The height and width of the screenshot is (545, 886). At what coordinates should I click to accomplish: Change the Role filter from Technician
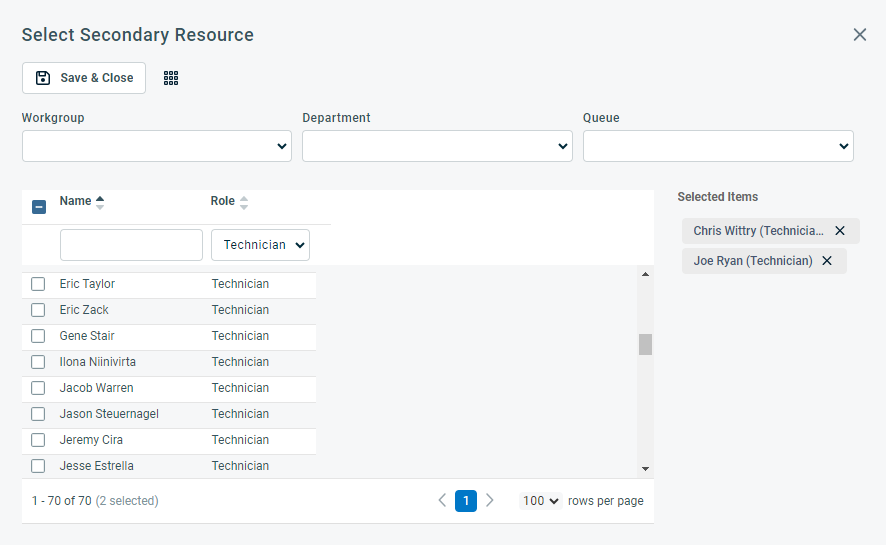click(260, 245)
